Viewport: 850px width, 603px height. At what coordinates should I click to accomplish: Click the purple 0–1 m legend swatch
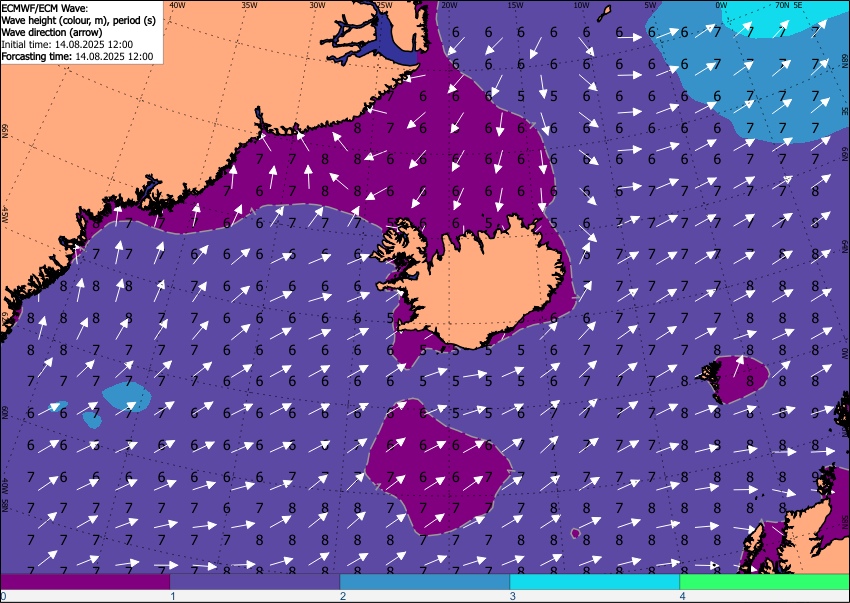pos(85,582)
